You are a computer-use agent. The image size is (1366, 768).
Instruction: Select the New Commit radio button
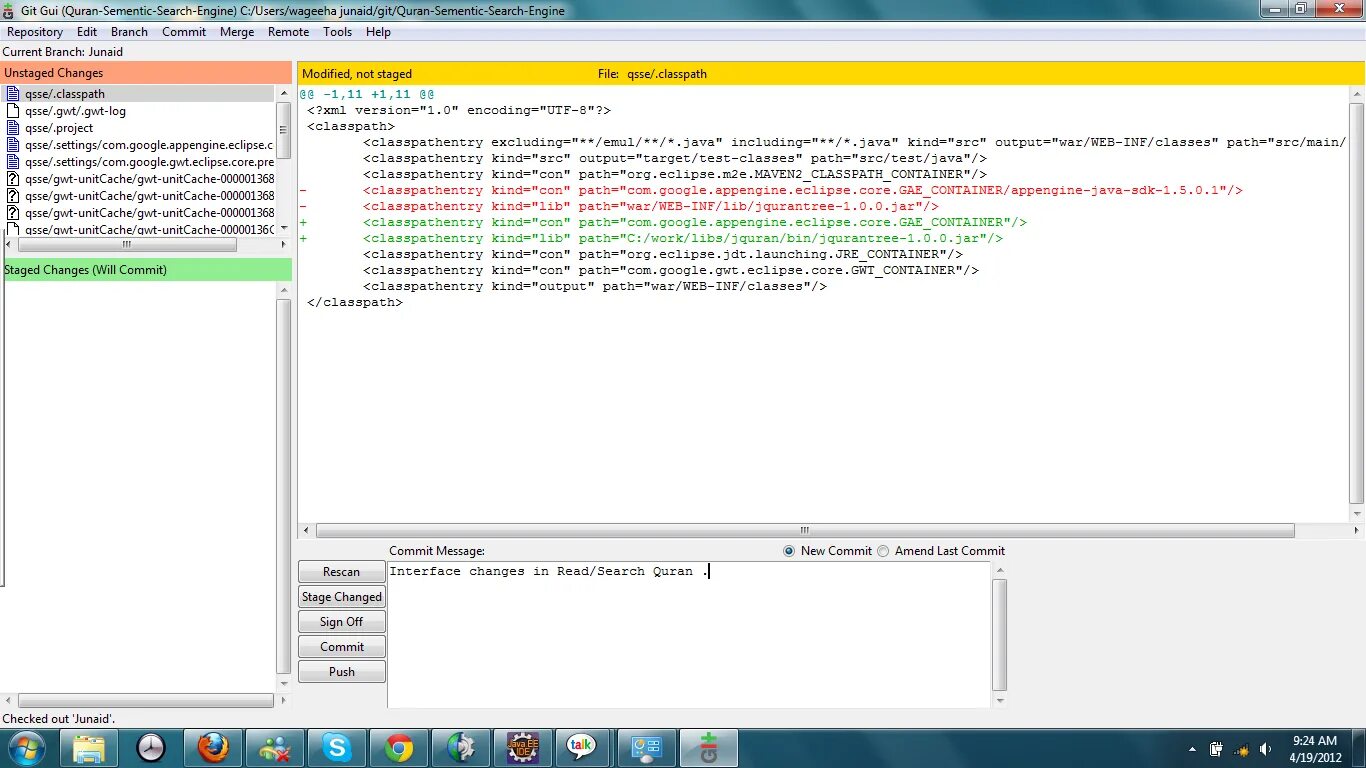[x=789, y=551]
